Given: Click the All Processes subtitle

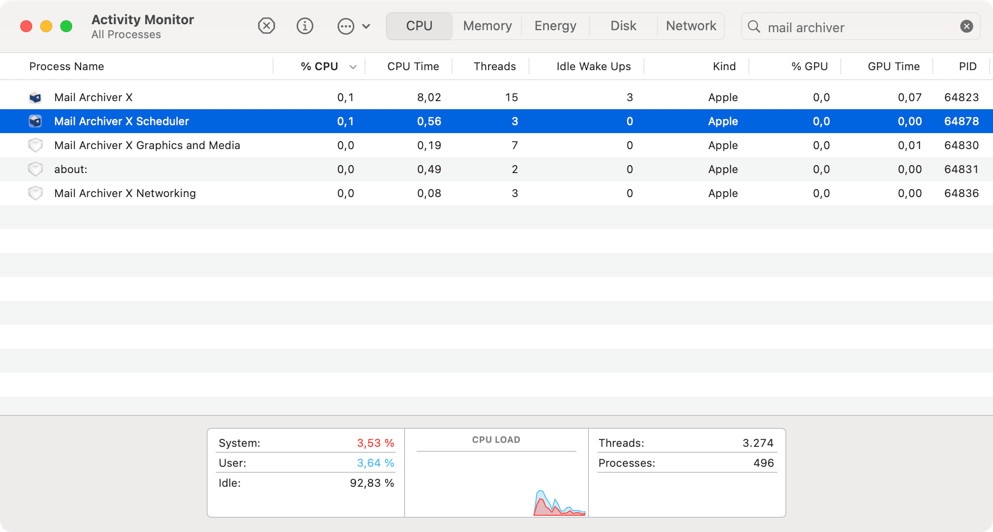Looking at the screenshot, I should (x=126, y=35).
